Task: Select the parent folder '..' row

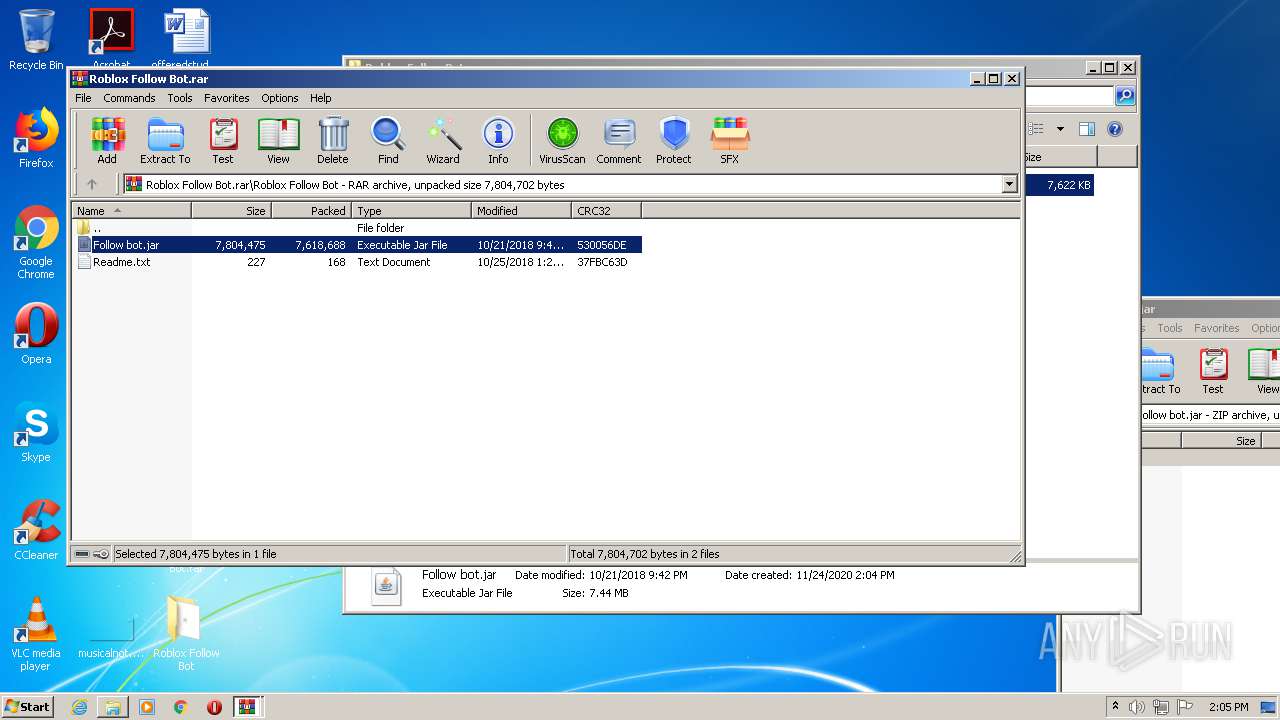Action: point(357,228)
